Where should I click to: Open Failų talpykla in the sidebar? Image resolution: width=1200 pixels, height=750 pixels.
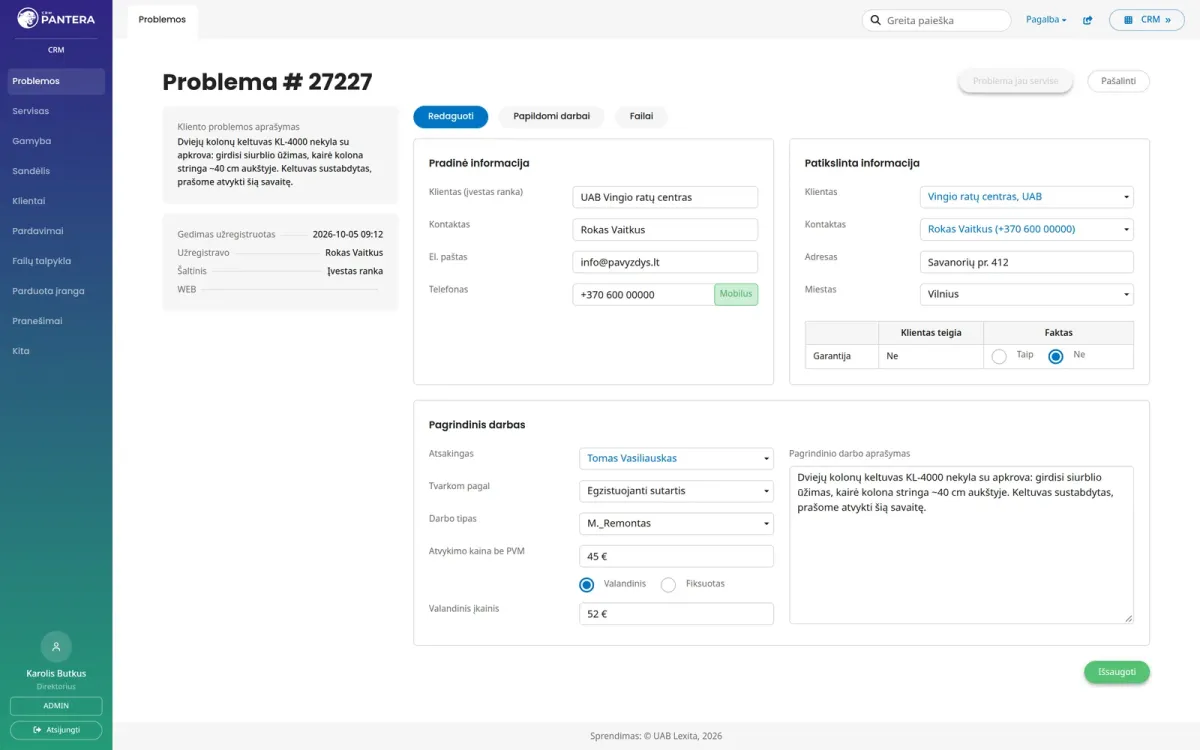tap(56, 261)
